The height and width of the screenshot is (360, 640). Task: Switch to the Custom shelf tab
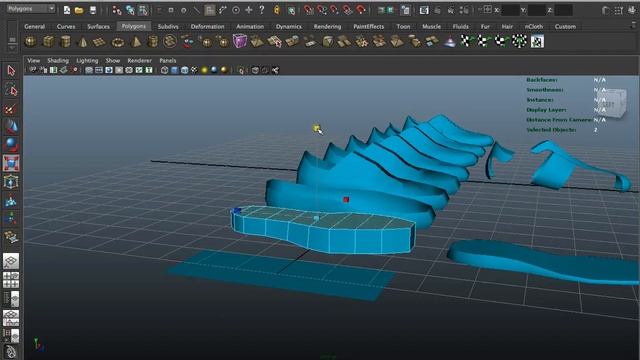point(565,27)
